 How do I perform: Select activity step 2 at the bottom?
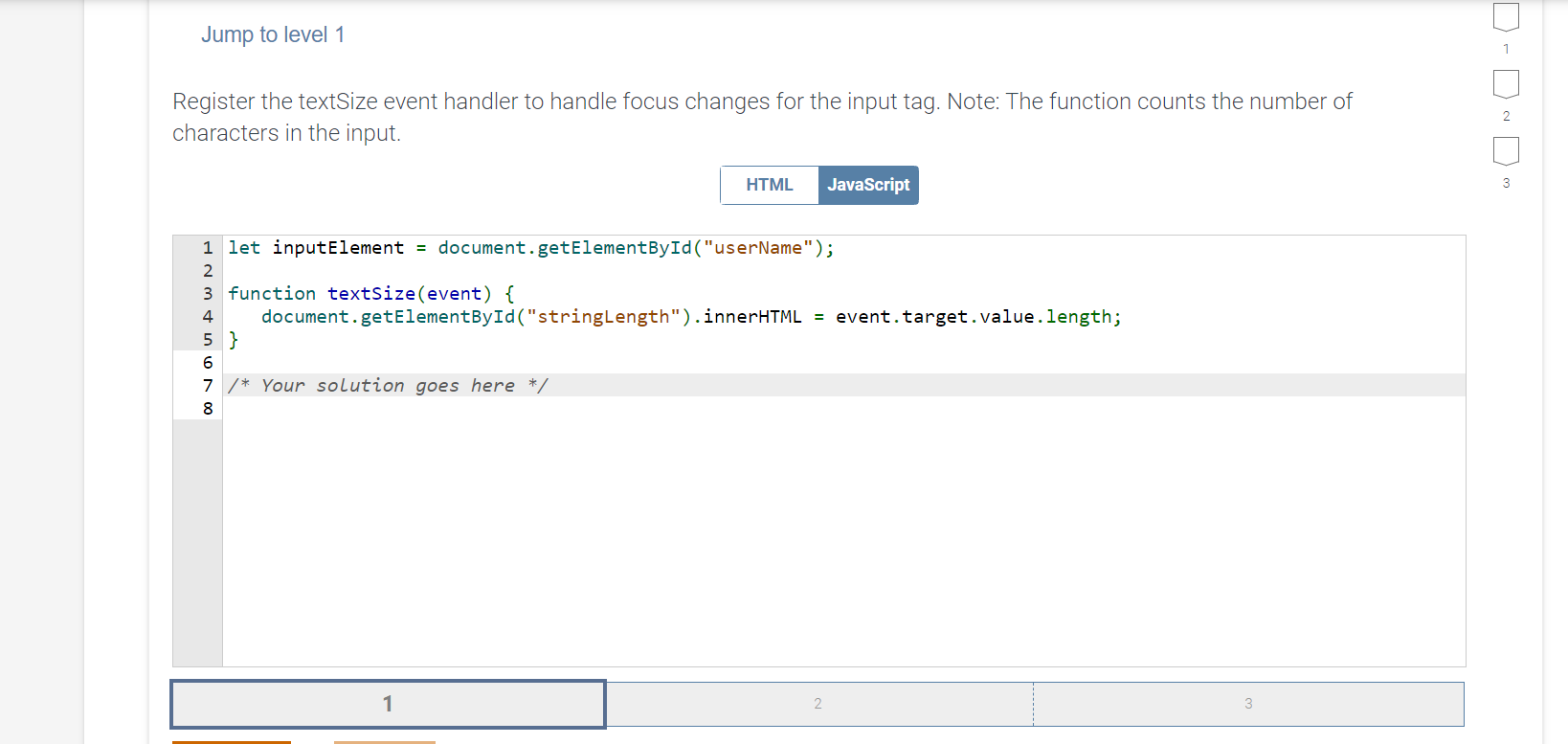pyautogui.click(x=818, y=704)
